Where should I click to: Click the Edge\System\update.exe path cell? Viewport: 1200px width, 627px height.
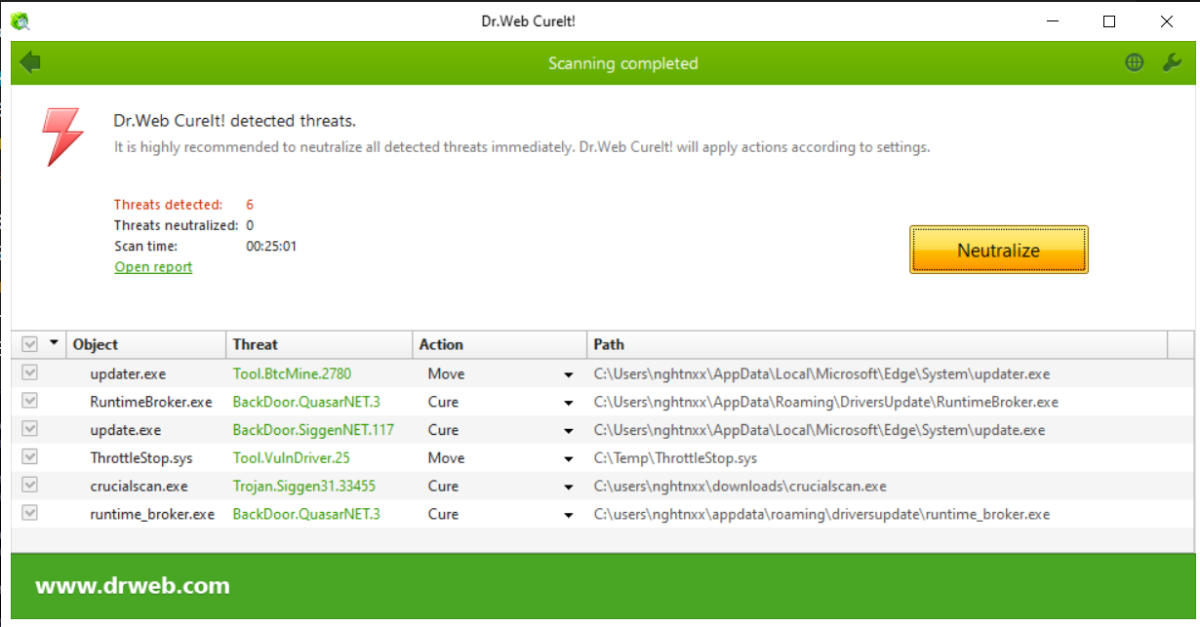coord(819,430)
